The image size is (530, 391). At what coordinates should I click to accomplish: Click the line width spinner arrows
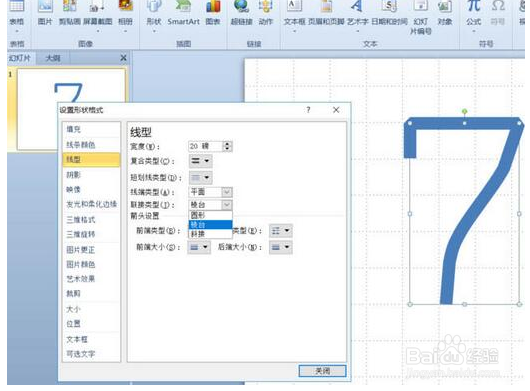point(227,146)
